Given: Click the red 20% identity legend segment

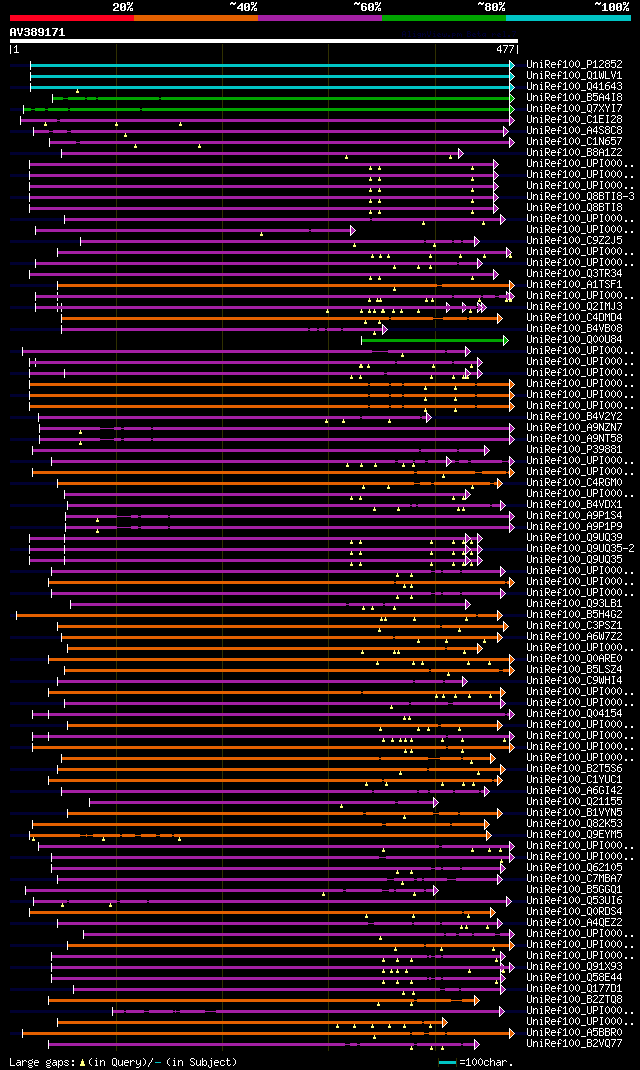Looking at the screenshot, I should (x=72, y=18).
